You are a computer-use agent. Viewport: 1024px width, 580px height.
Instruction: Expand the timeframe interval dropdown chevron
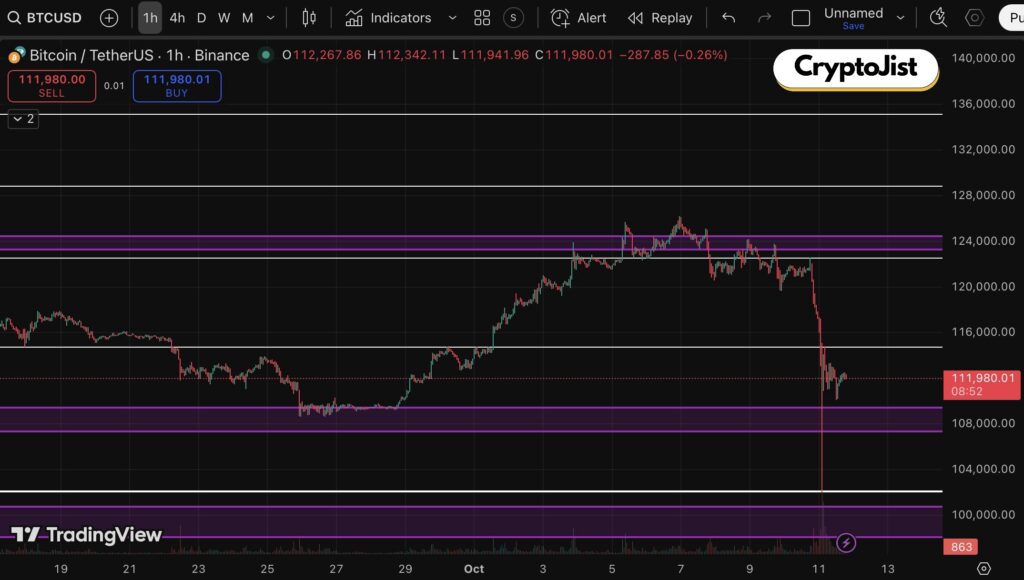click(269, 18)
